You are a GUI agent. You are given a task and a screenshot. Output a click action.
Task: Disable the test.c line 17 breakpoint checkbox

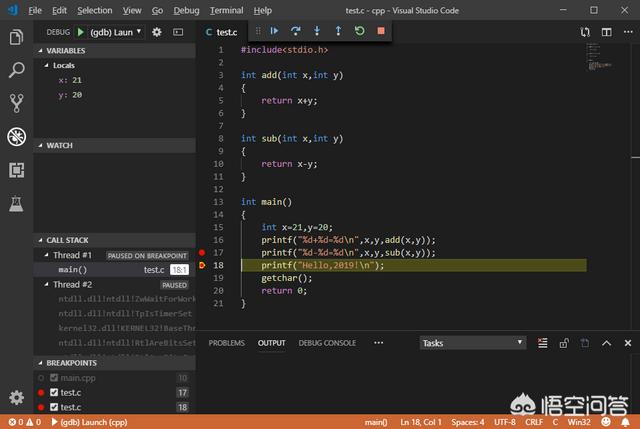click(x=54, y=392)
